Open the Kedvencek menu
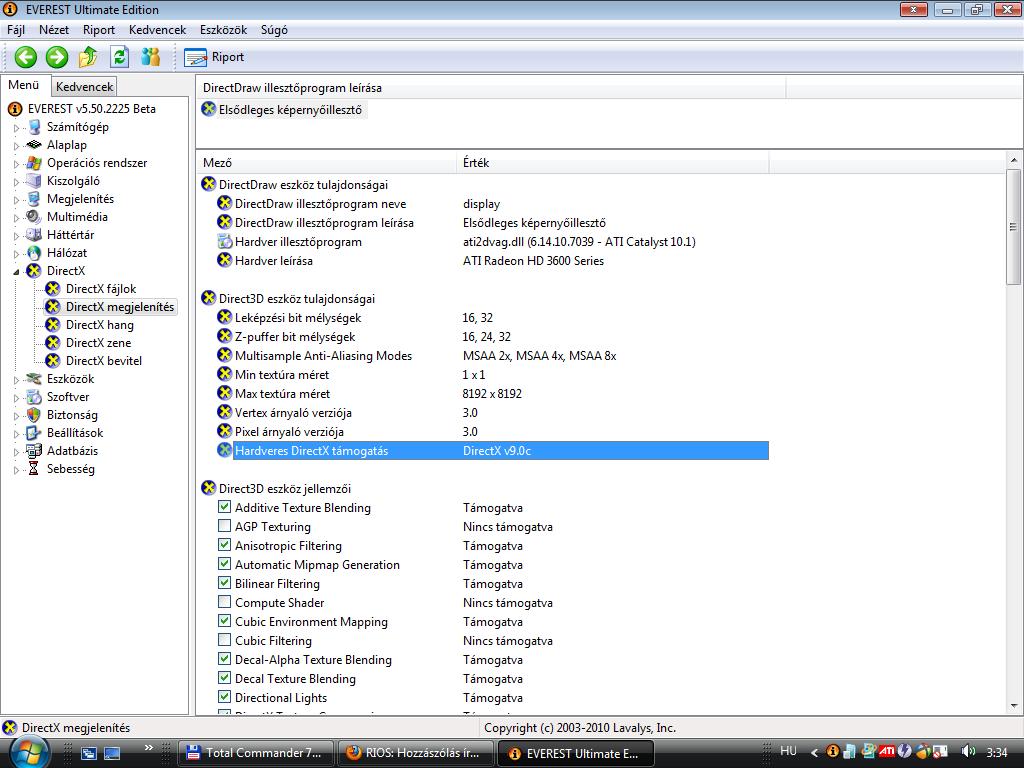The width and height of the screenshot is (1024, 768). [x=157, y=30]
